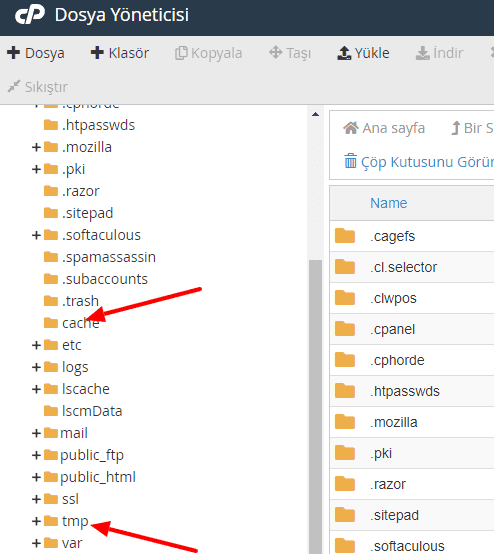
Task: Select .trash in the folder tree
Action: pyautogui.click(x=80, y=301)
